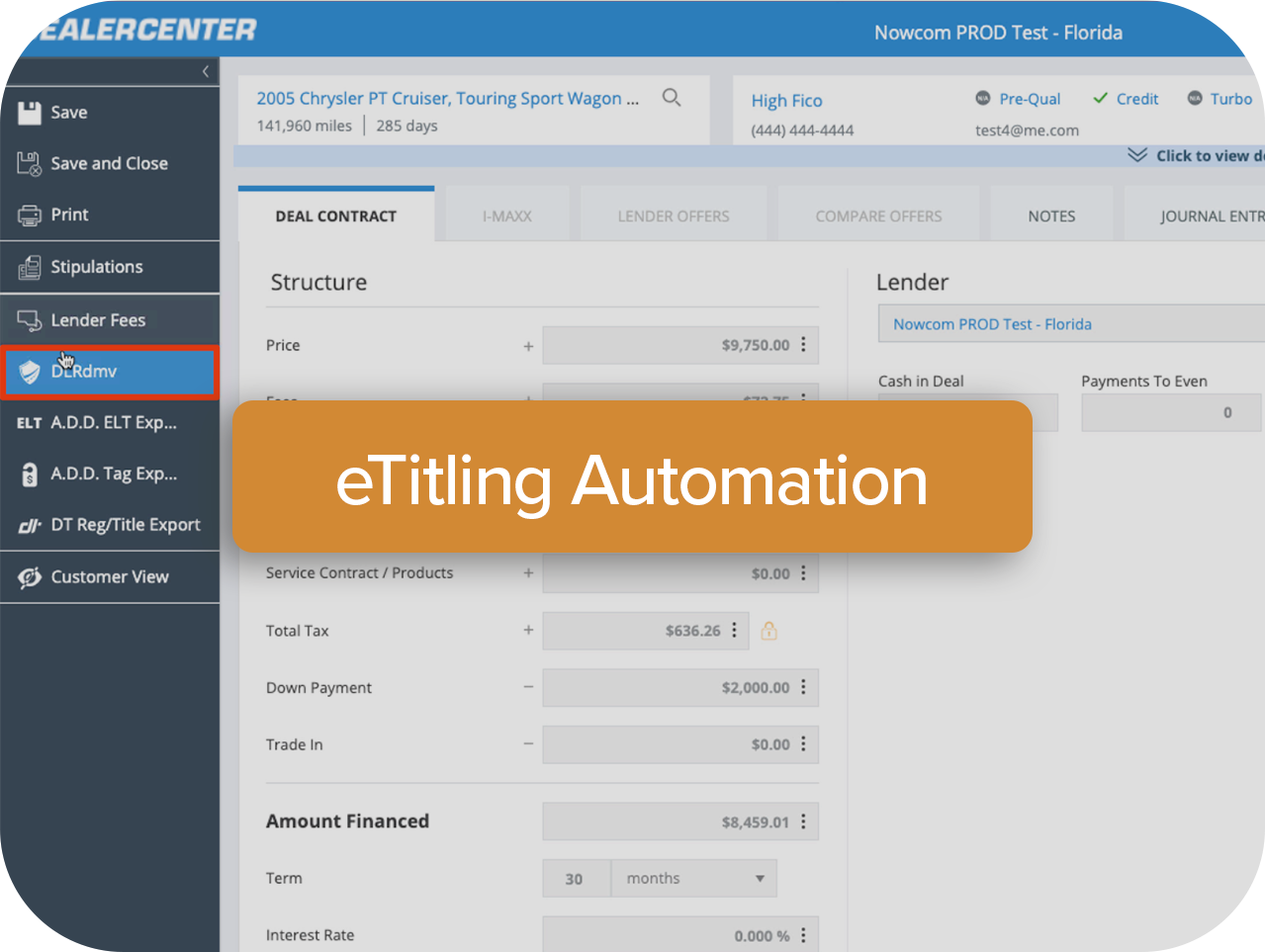Click the A.D.D. Tag Export icon
The width and height of the screenshot is (1265, 952).
(29, 475)
